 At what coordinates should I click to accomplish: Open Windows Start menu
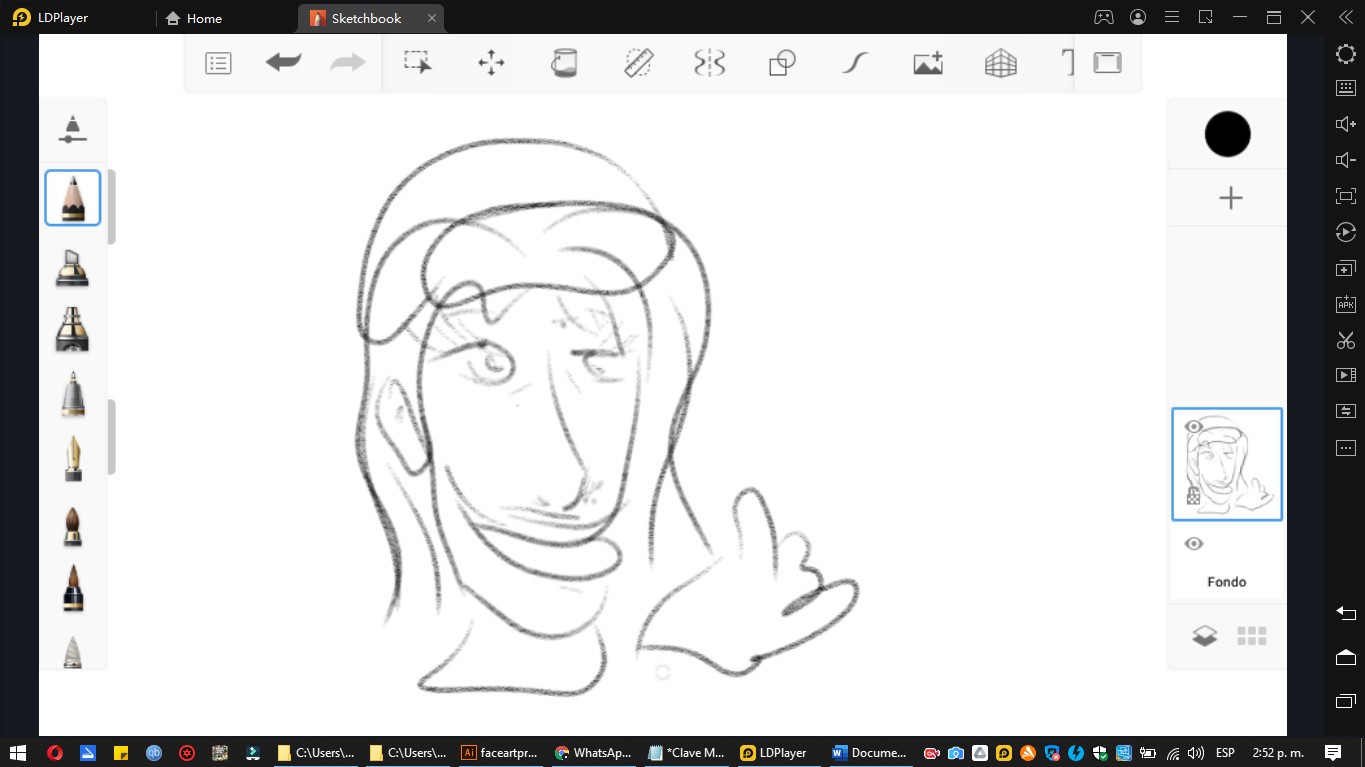point(17,753)
